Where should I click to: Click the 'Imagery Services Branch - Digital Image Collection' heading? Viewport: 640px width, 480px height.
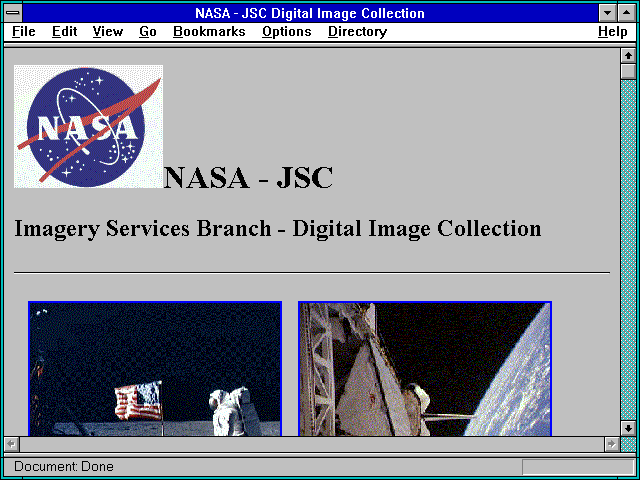pyautogui.click(x=278, y=229)
